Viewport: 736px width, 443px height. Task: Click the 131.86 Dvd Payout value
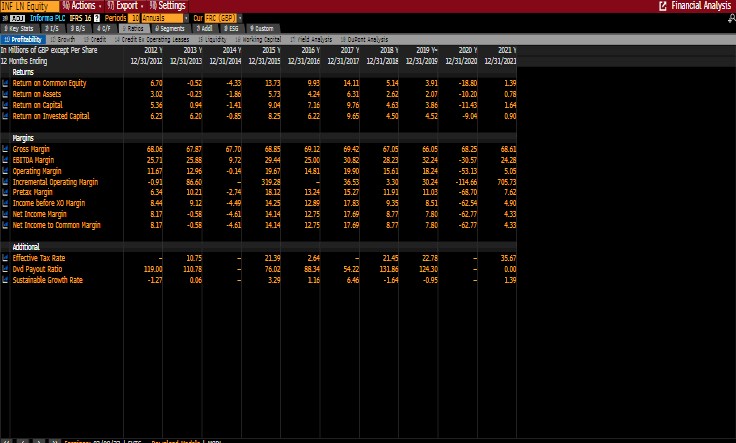[389, 269]
